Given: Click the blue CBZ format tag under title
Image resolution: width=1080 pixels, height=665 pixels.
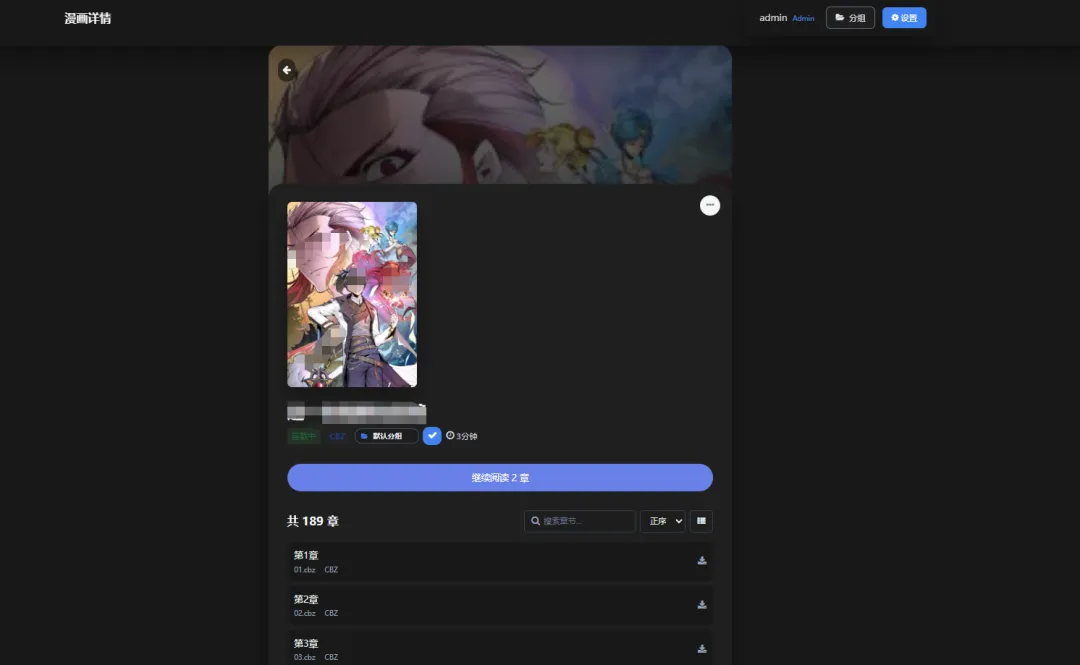Looking at the screenshot, I should pos(337,436).
